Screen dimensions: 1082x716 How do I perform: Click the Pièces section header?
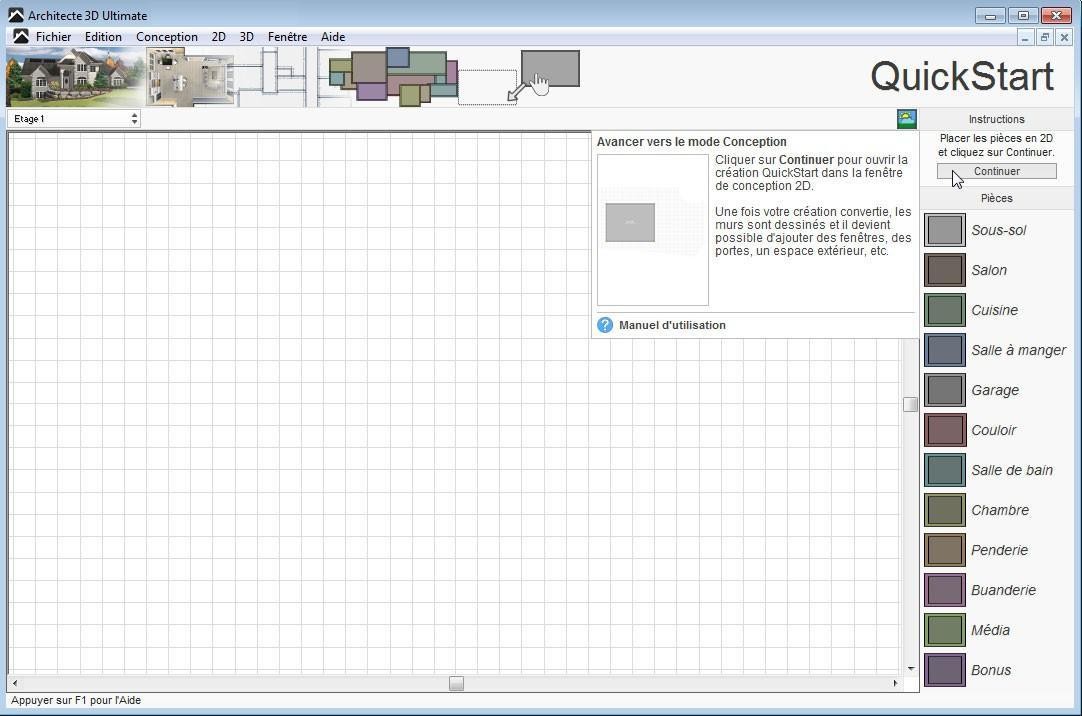[x=996, y=199]
